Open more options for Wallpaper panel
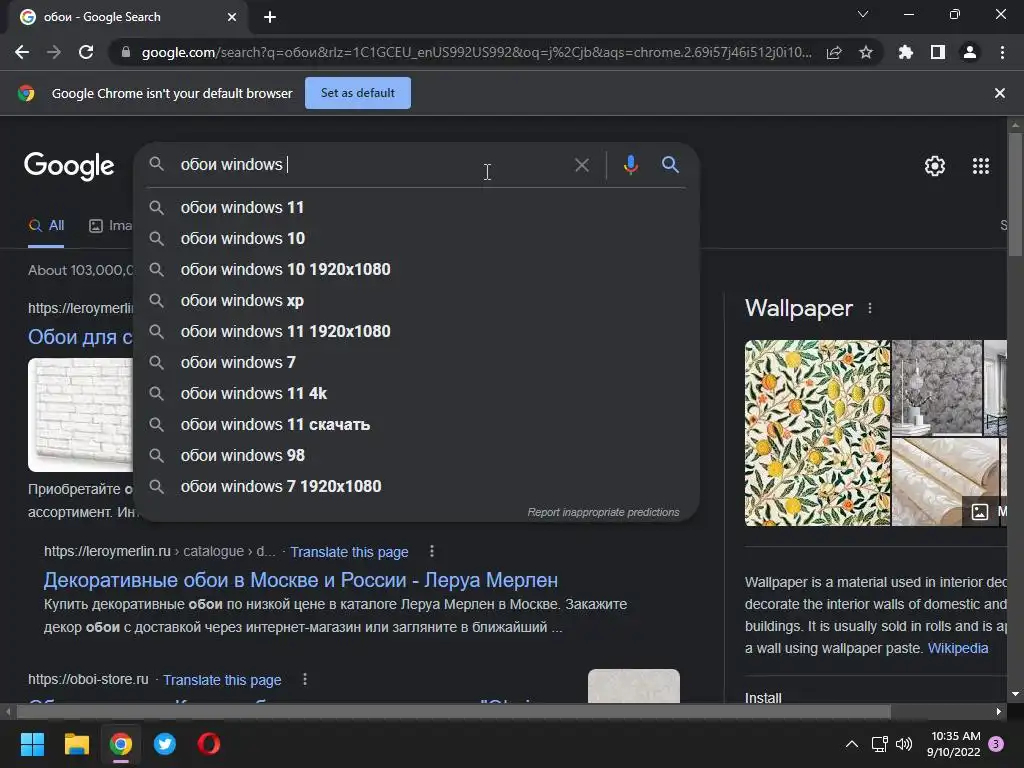This screenshot has width=1024, height=768. pos(870,308)
